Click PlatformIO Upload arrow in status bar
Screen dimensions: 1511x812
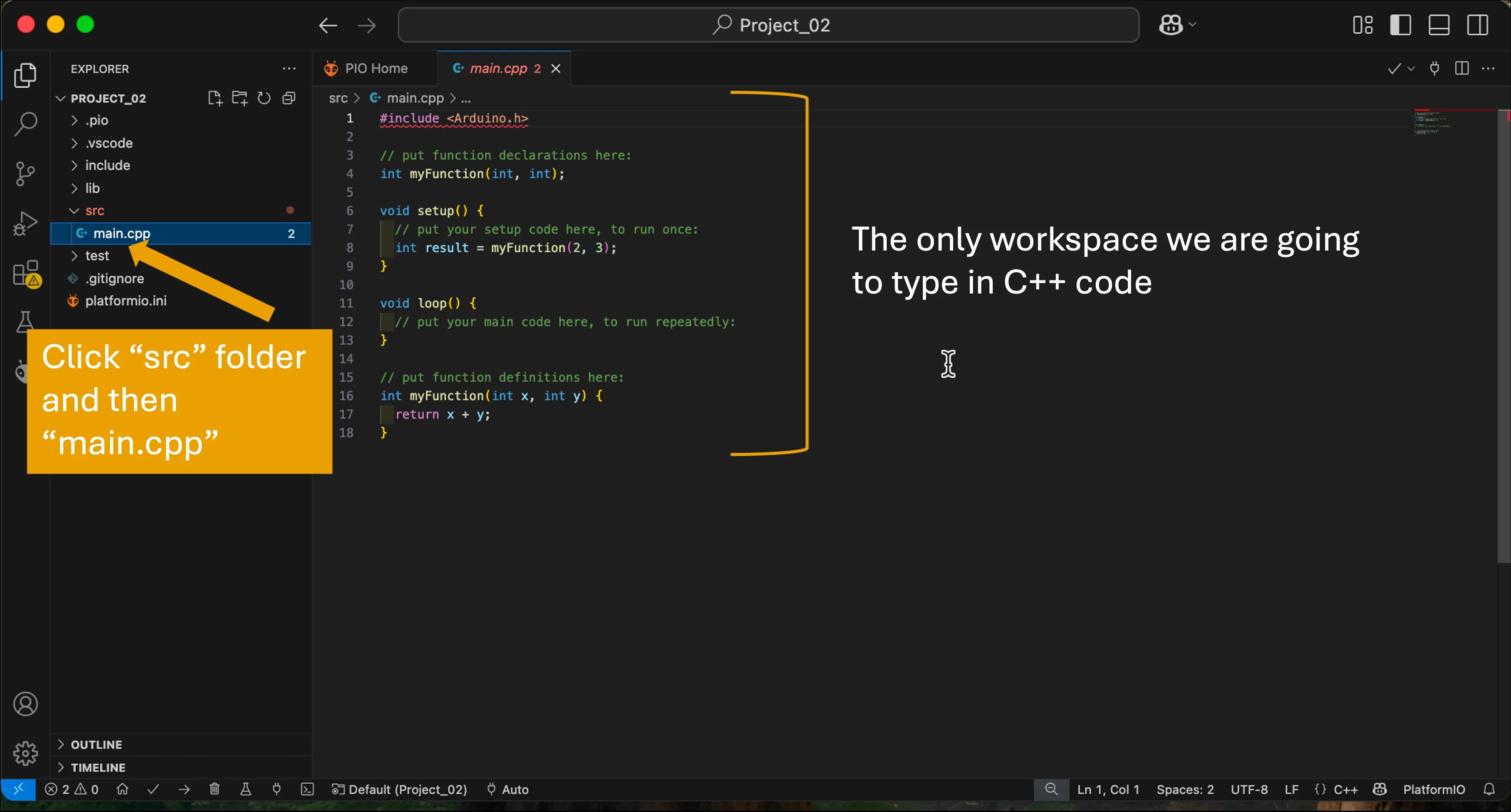(184, 789)
